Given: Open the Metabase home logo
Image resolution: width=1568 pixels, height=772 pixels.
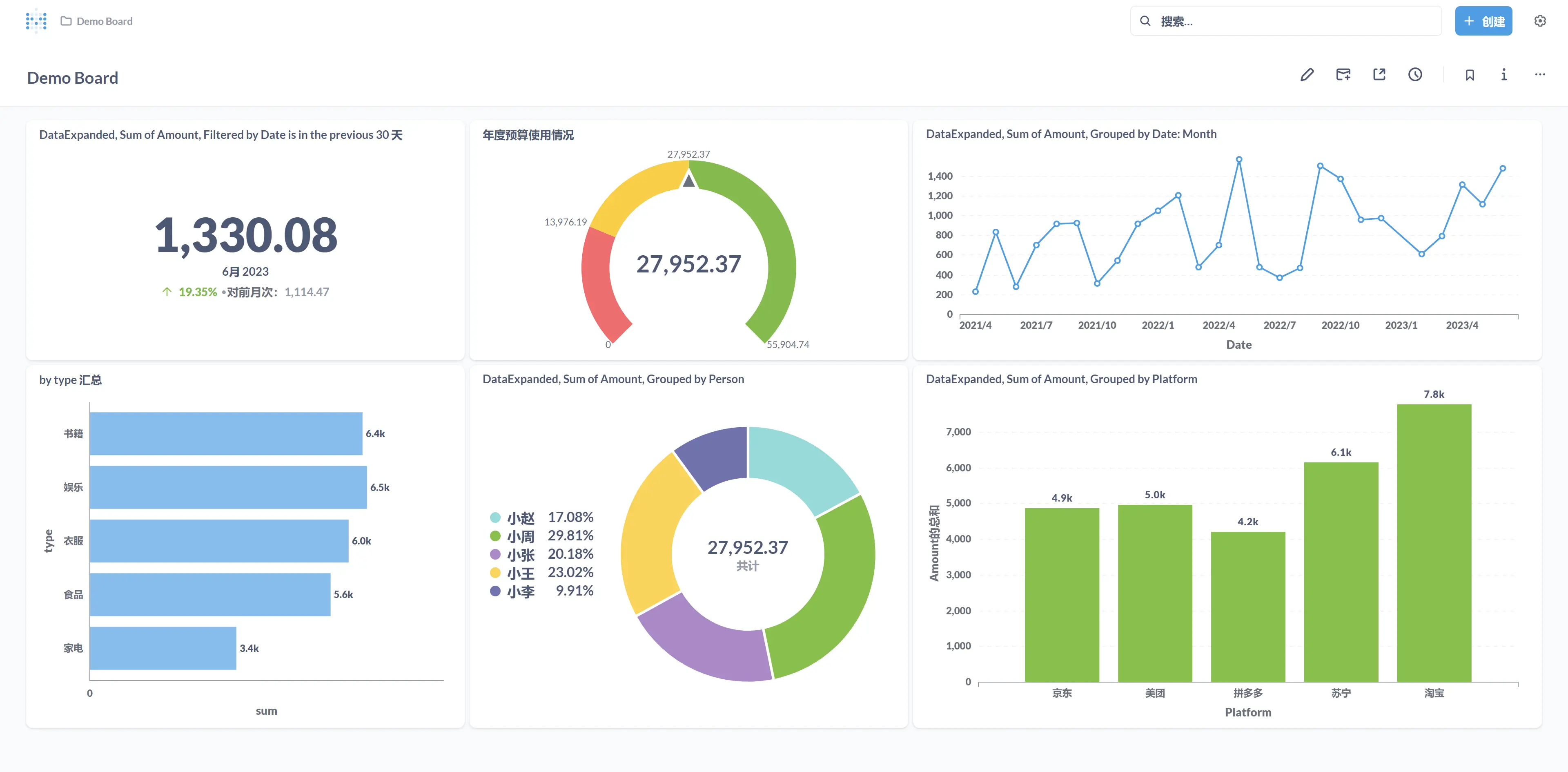Looking at the screenshot, I should pyautogui.click(x=36, y=21).
